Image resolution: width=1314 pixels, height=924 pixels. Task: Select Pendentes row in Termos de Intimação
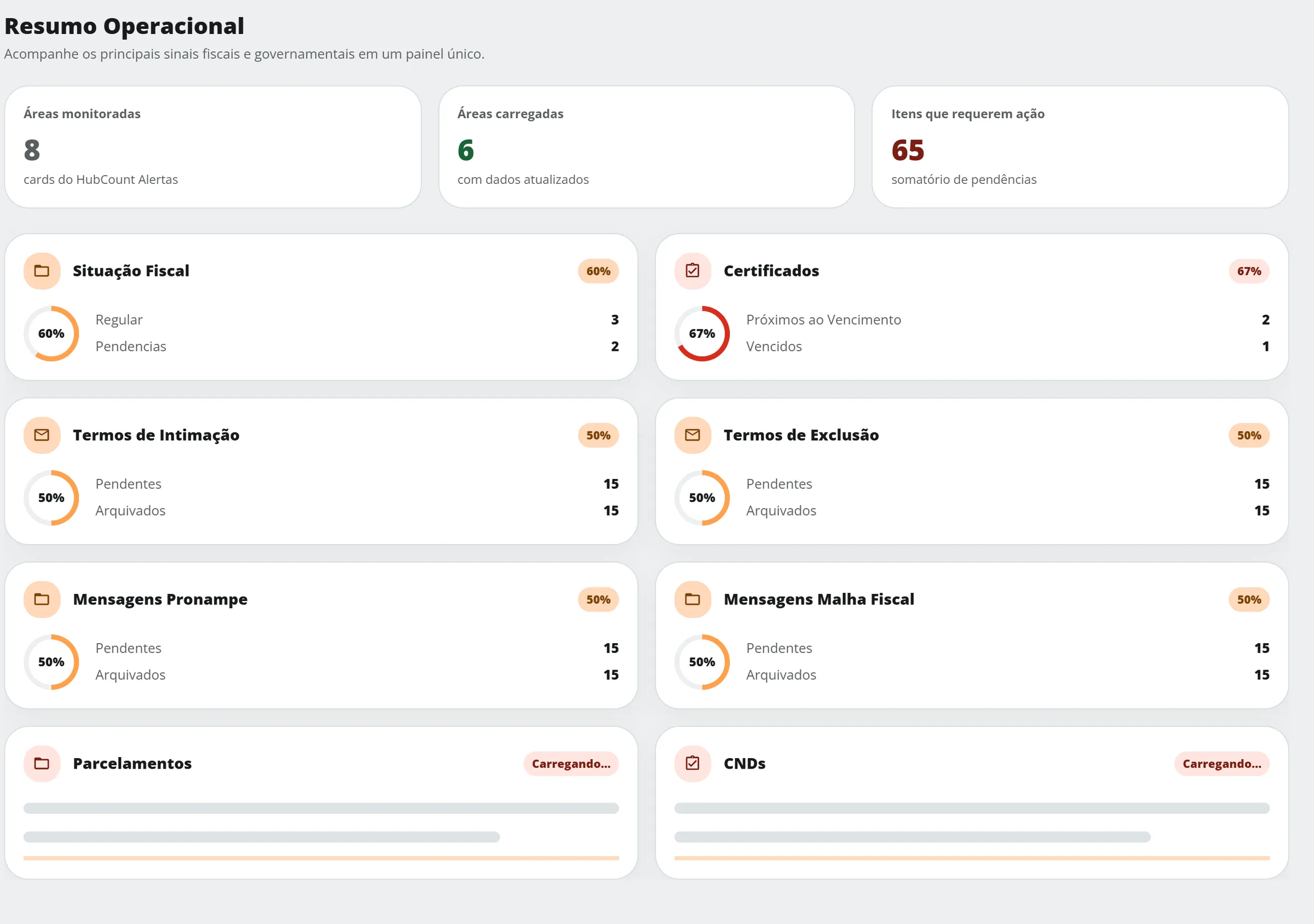click(357, 484)
